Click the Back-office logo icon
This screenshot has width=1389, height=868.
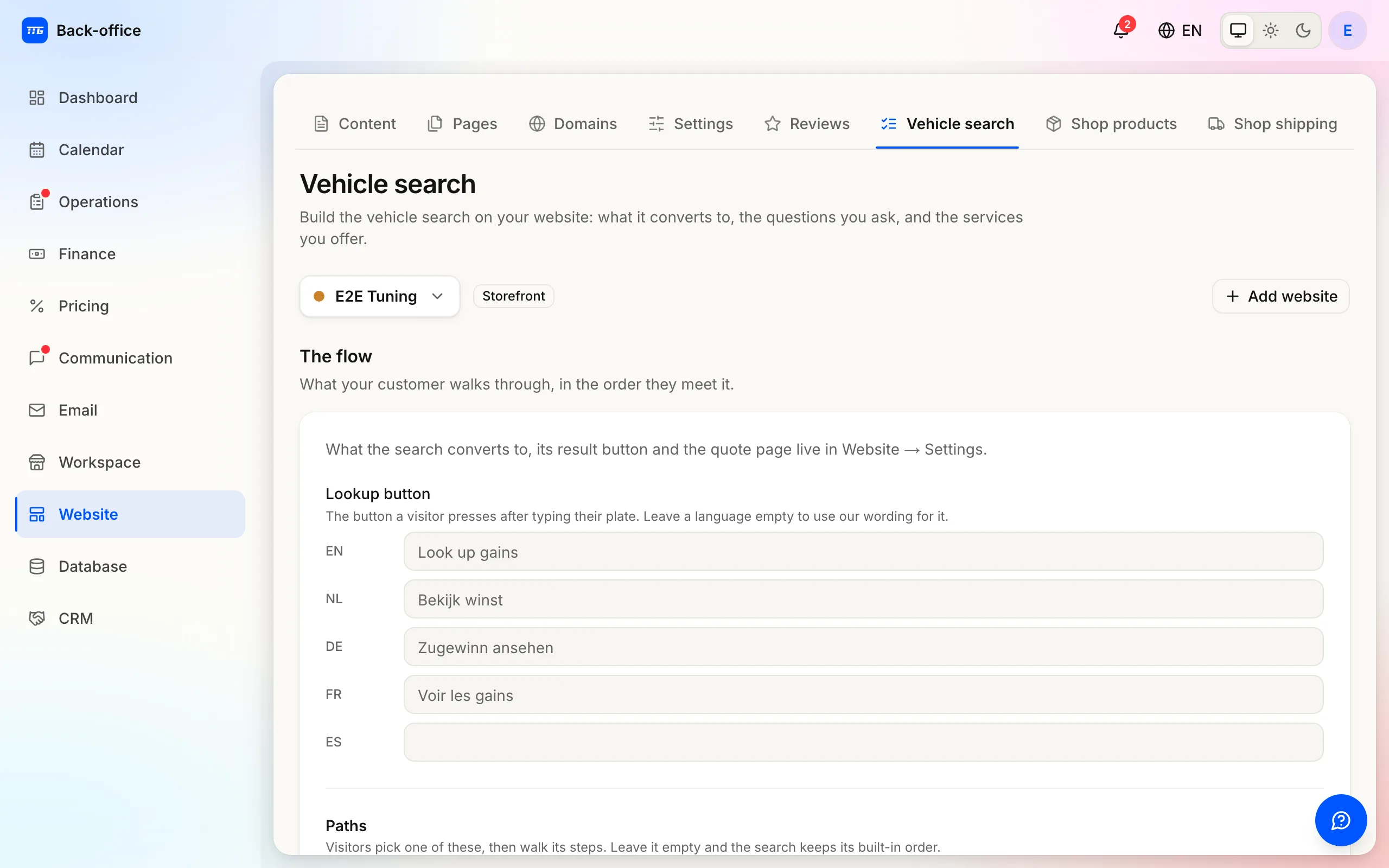[x=34, y=30]
